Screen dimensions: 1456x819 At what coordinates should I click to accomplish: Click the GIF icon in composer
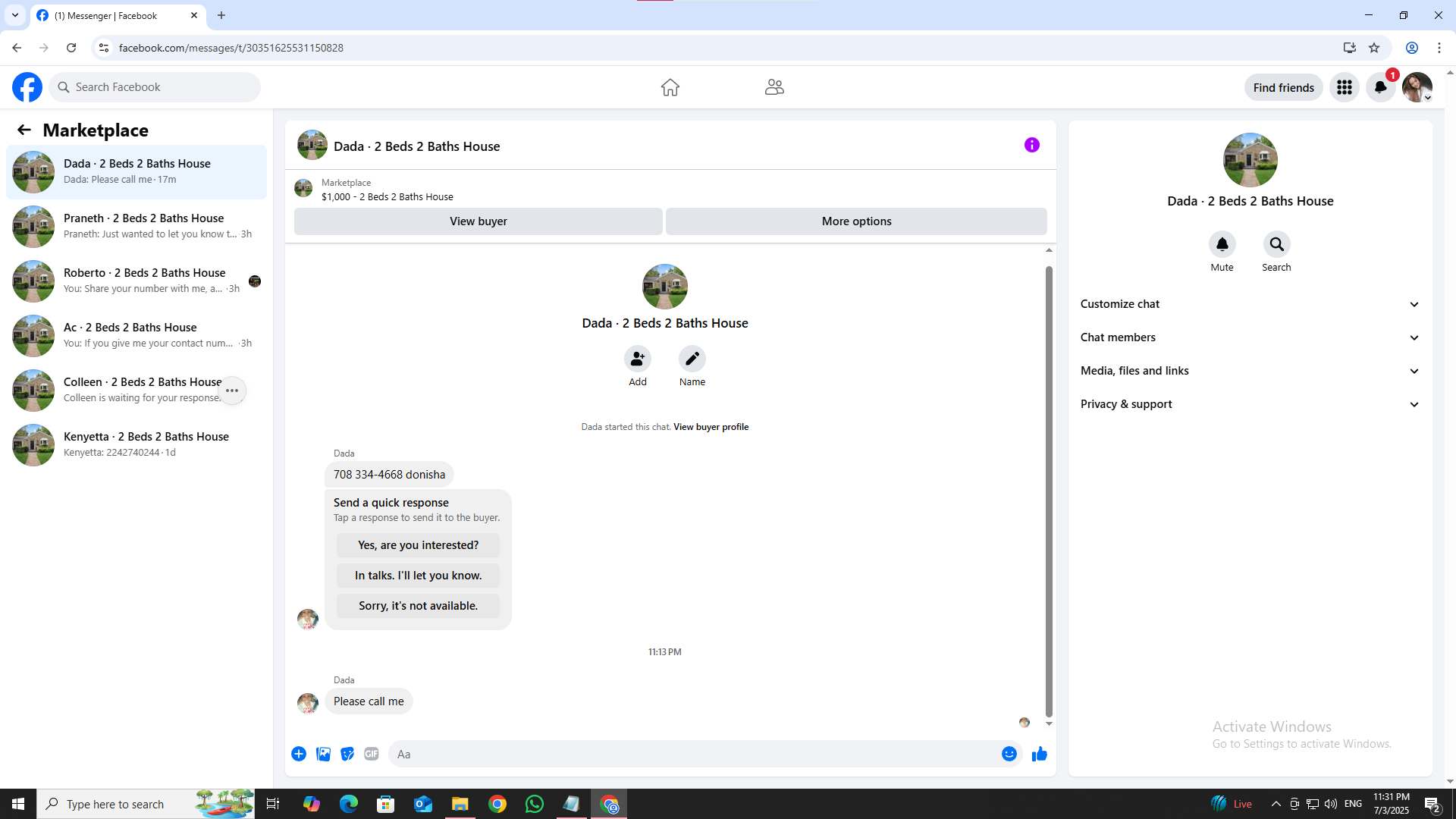[x=371, y=754]
